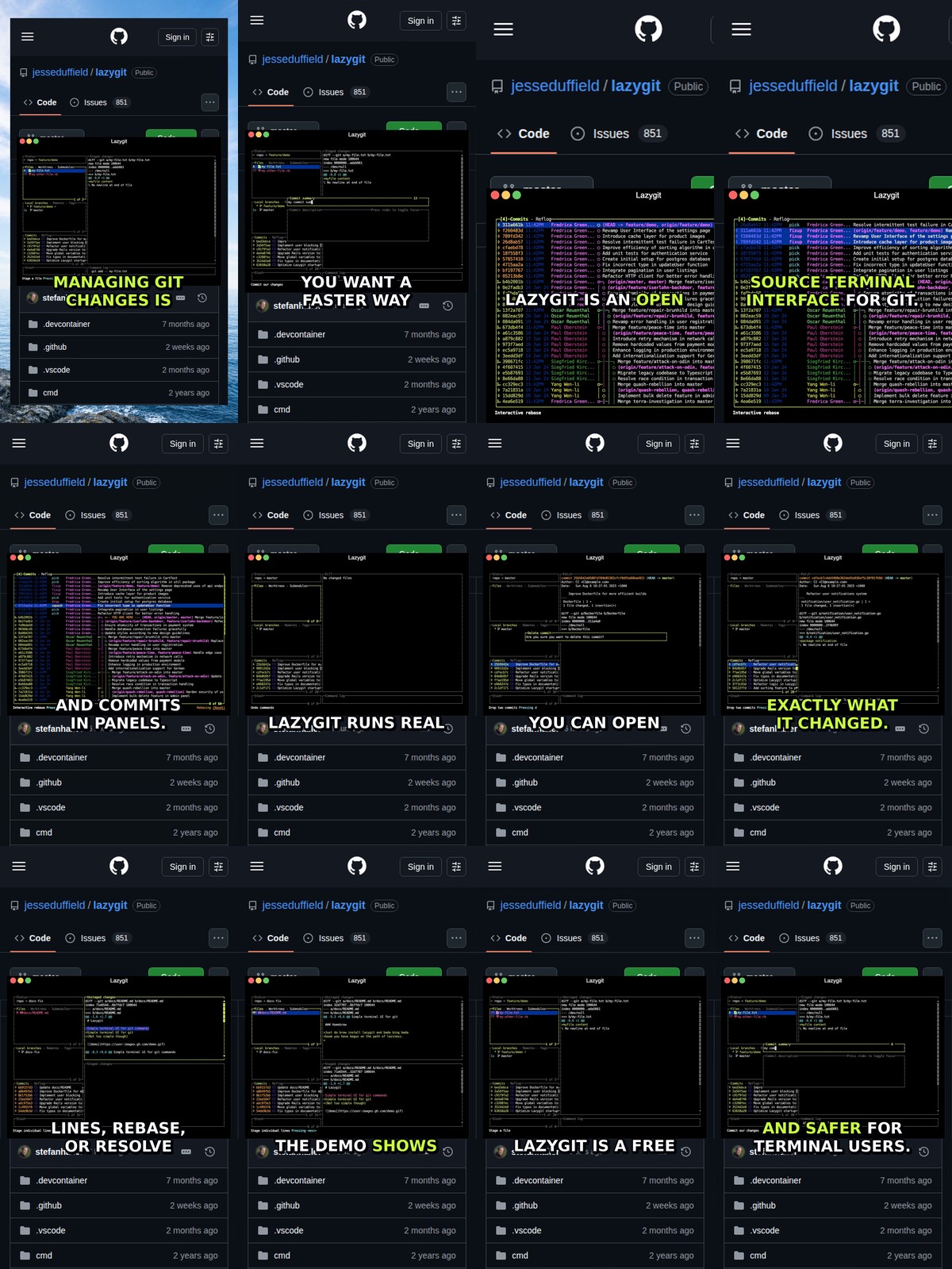Click GitHub logo in 'YOU WANT A FASTER WAY' frame
This screenshot has width=952, height=1269.
coord(357,20)
